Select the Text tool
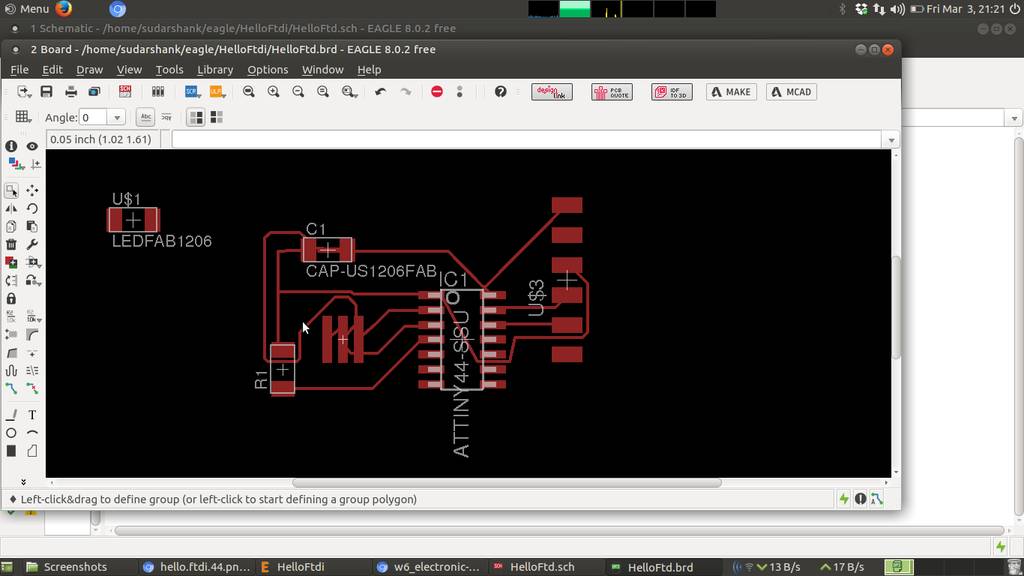Viewport: 1024px width, 576px height. 32,415
